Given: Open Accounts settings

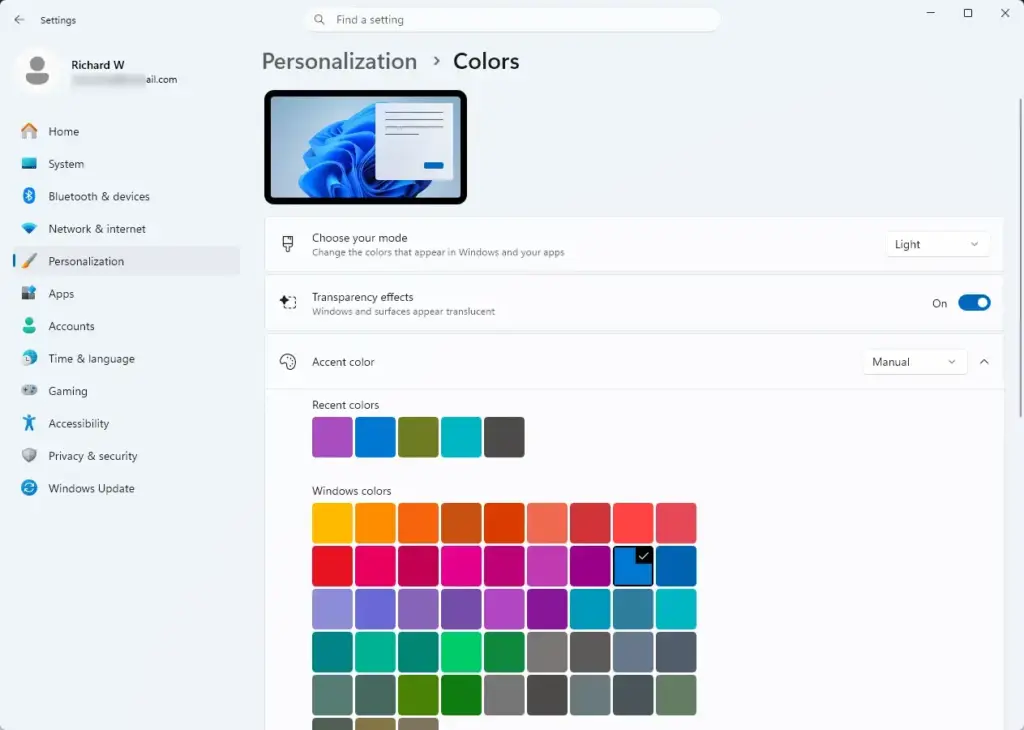Looking at the screenshot, I should (127, 326).
